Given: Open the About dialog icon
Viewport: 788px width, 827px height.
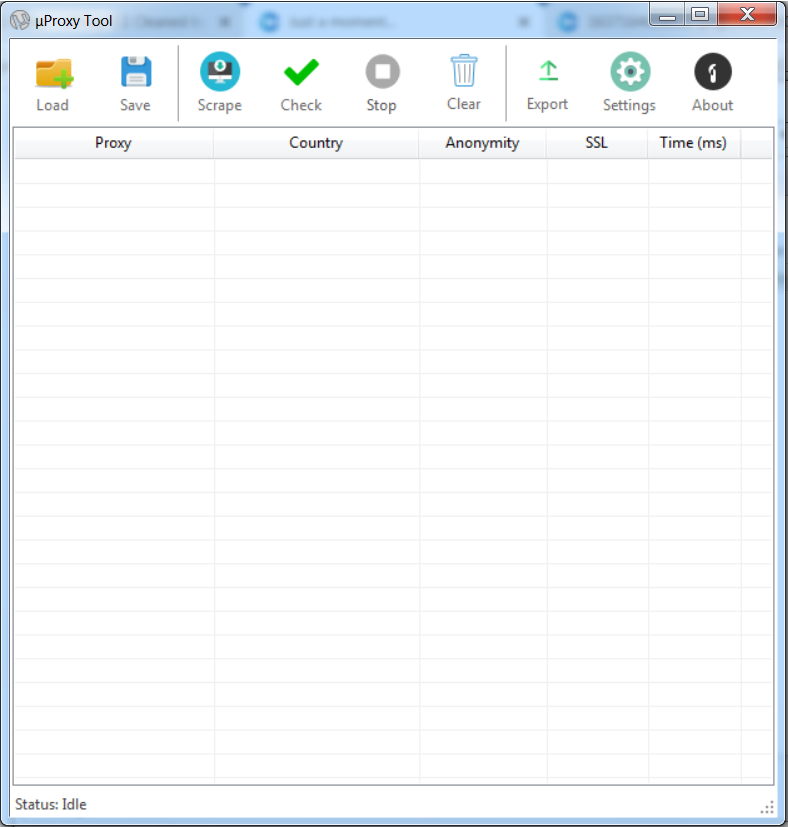Looking at the screenshot, I should click(712, 73).
